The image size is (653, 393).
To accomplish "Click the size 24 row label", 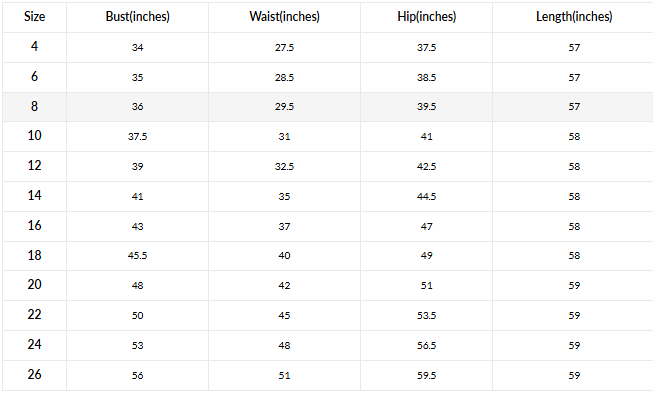I will pyautogui.click(x=34, y=345).
